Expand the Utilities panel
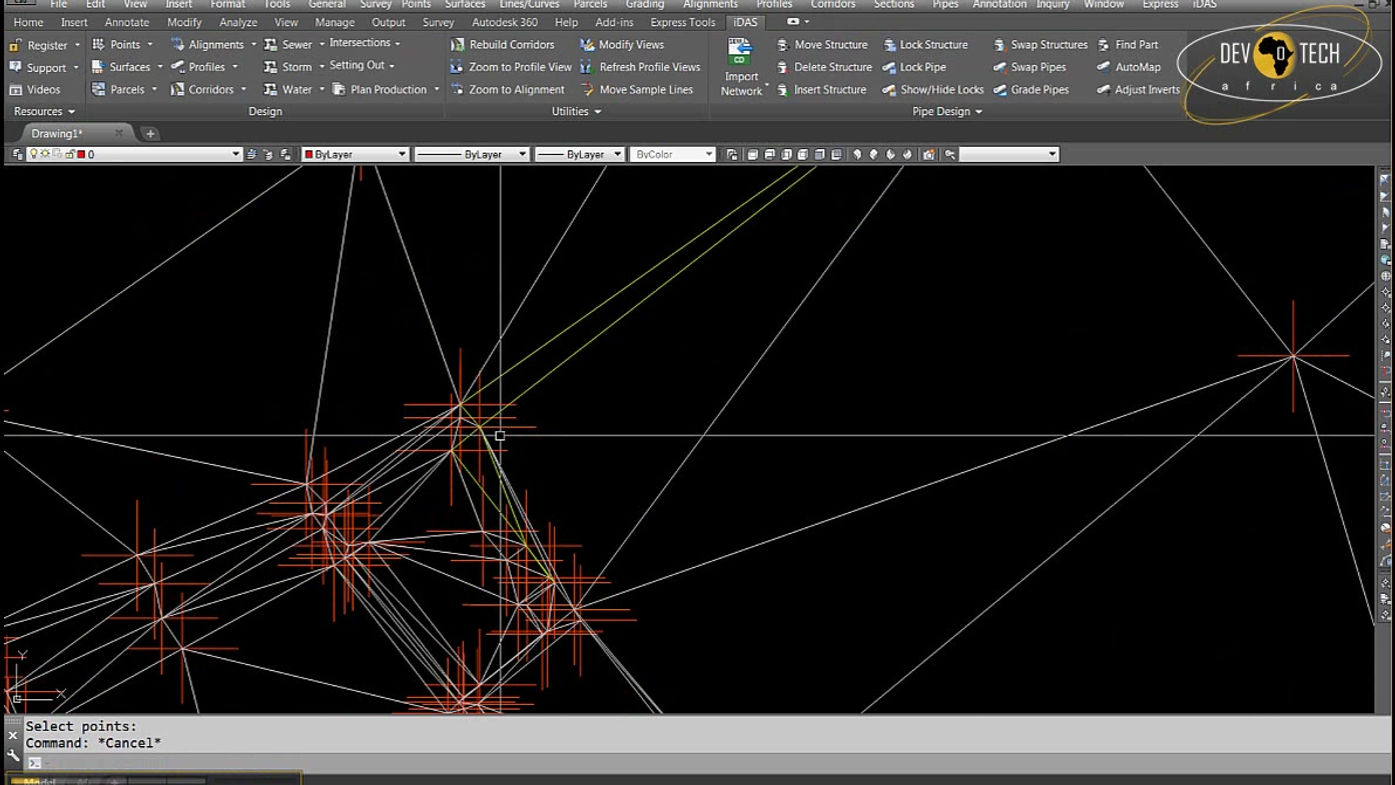This screenshot has height=785, width=1395. click(x=576, y=111)
